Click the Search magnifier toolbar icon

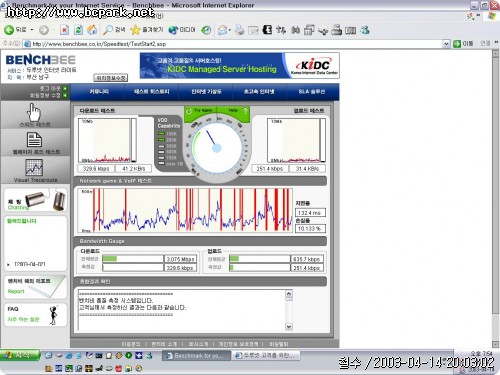click(x=107, y=30)
